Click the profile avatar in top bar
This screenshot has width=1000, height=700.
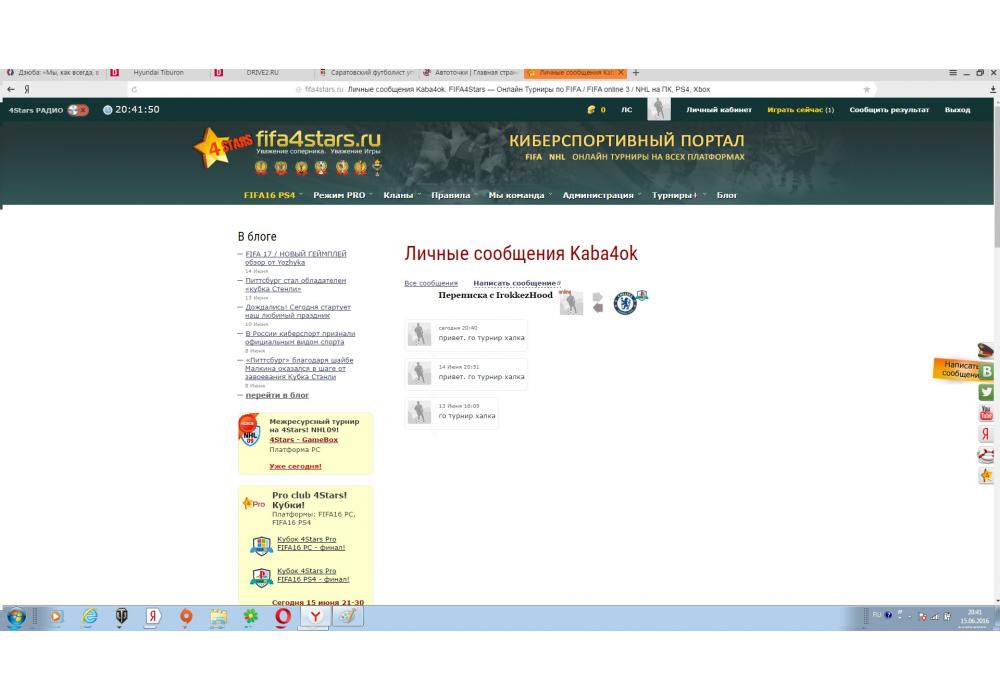[658, 109]
